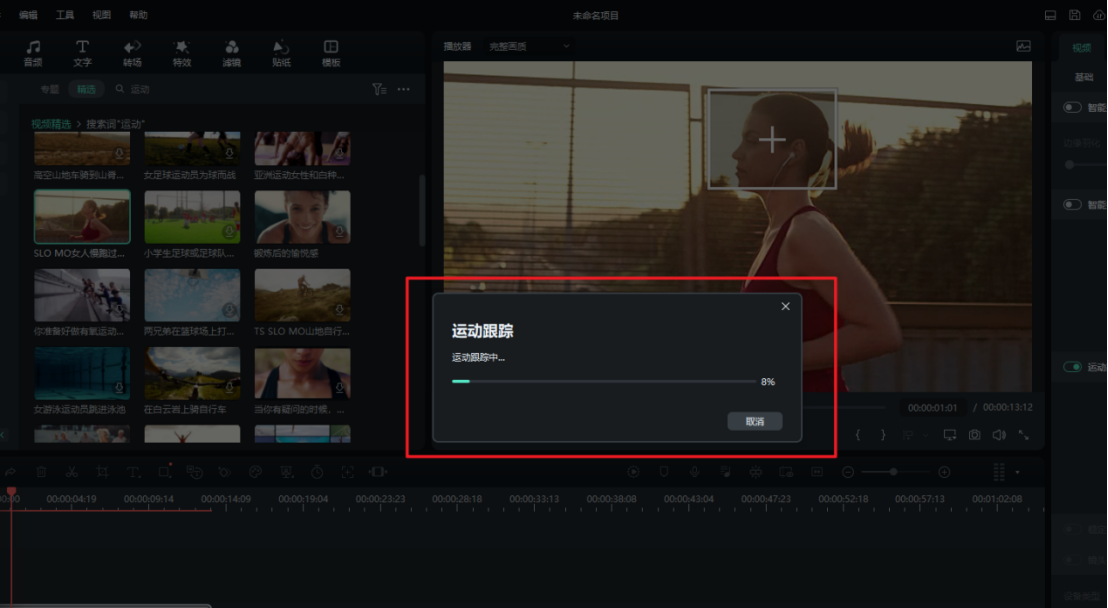
Task: Open the 特效 effects tab
Action: (x=182, y=53)
